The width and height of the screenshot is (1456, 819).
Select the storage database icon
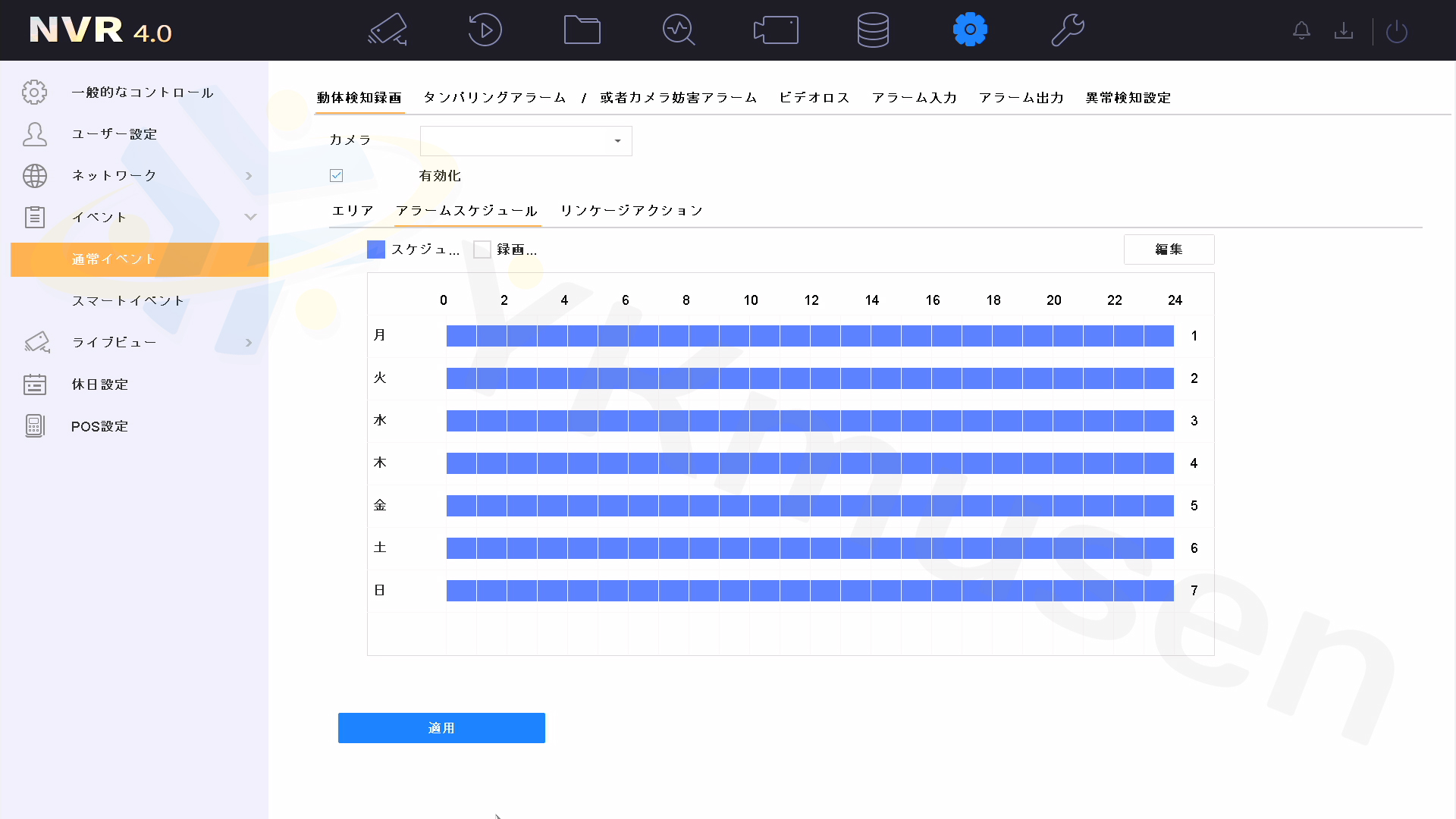873,30
